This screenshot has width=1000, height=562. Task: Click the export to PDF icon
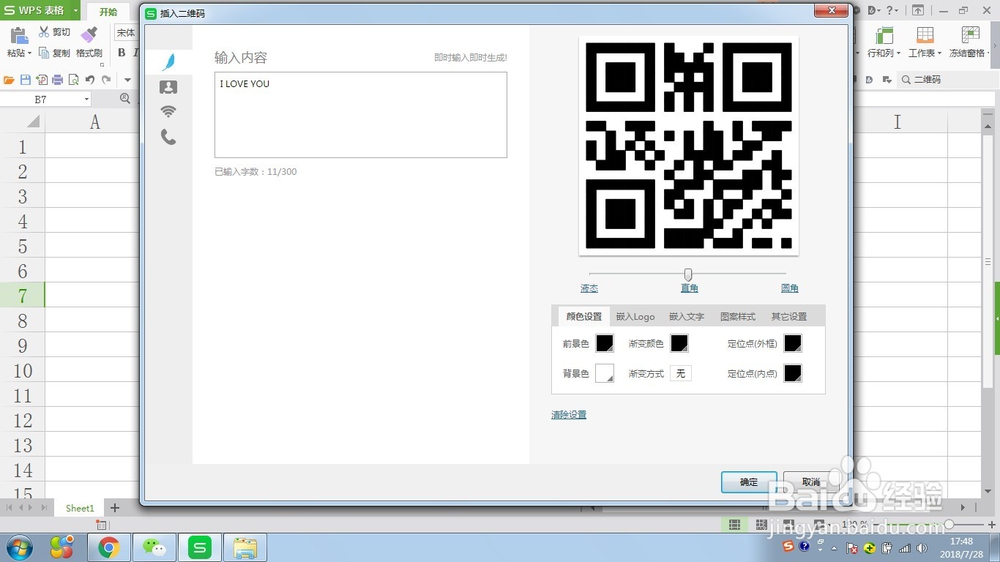tap(41, 80)
